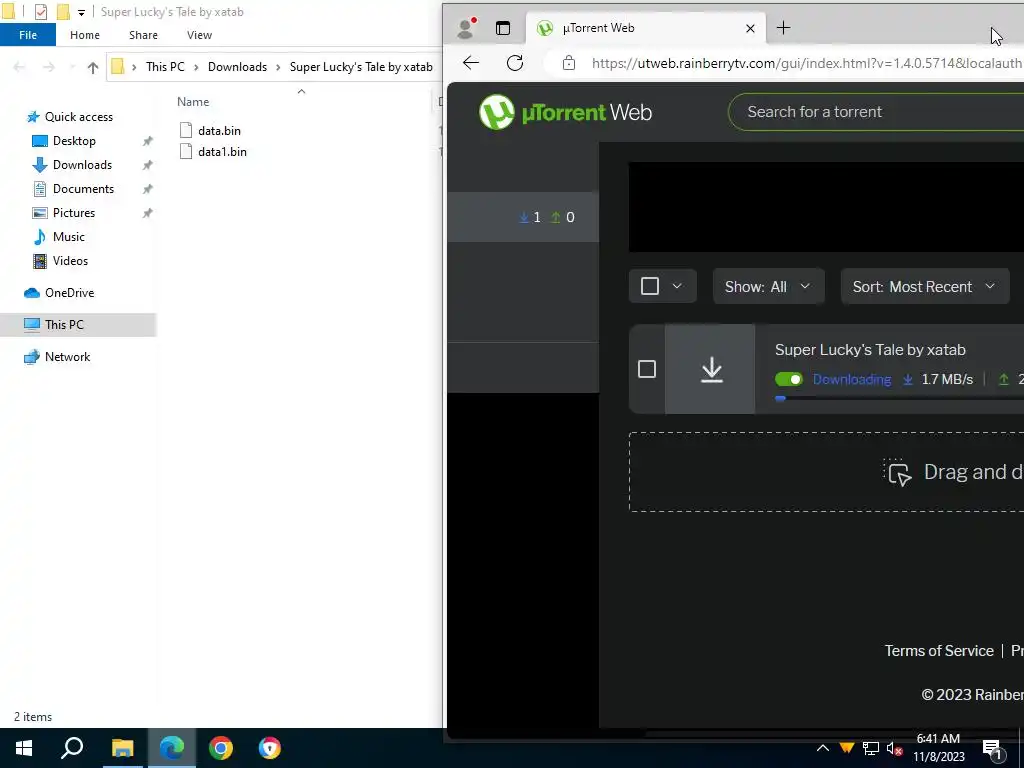Go back in the Edge browser
Viewport: 1024px width, 768px height.
coord(471,63)
